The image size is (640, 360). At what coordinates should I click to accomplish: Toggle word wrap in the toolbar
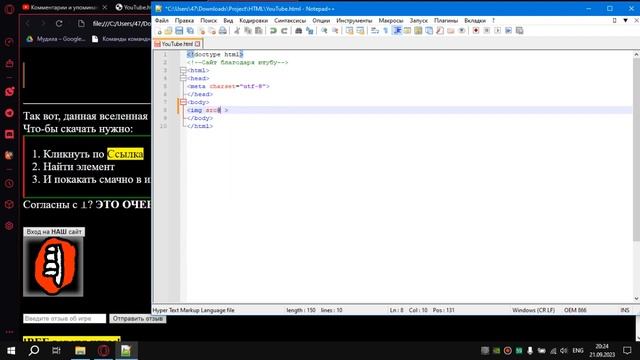[x=375, y=31]
